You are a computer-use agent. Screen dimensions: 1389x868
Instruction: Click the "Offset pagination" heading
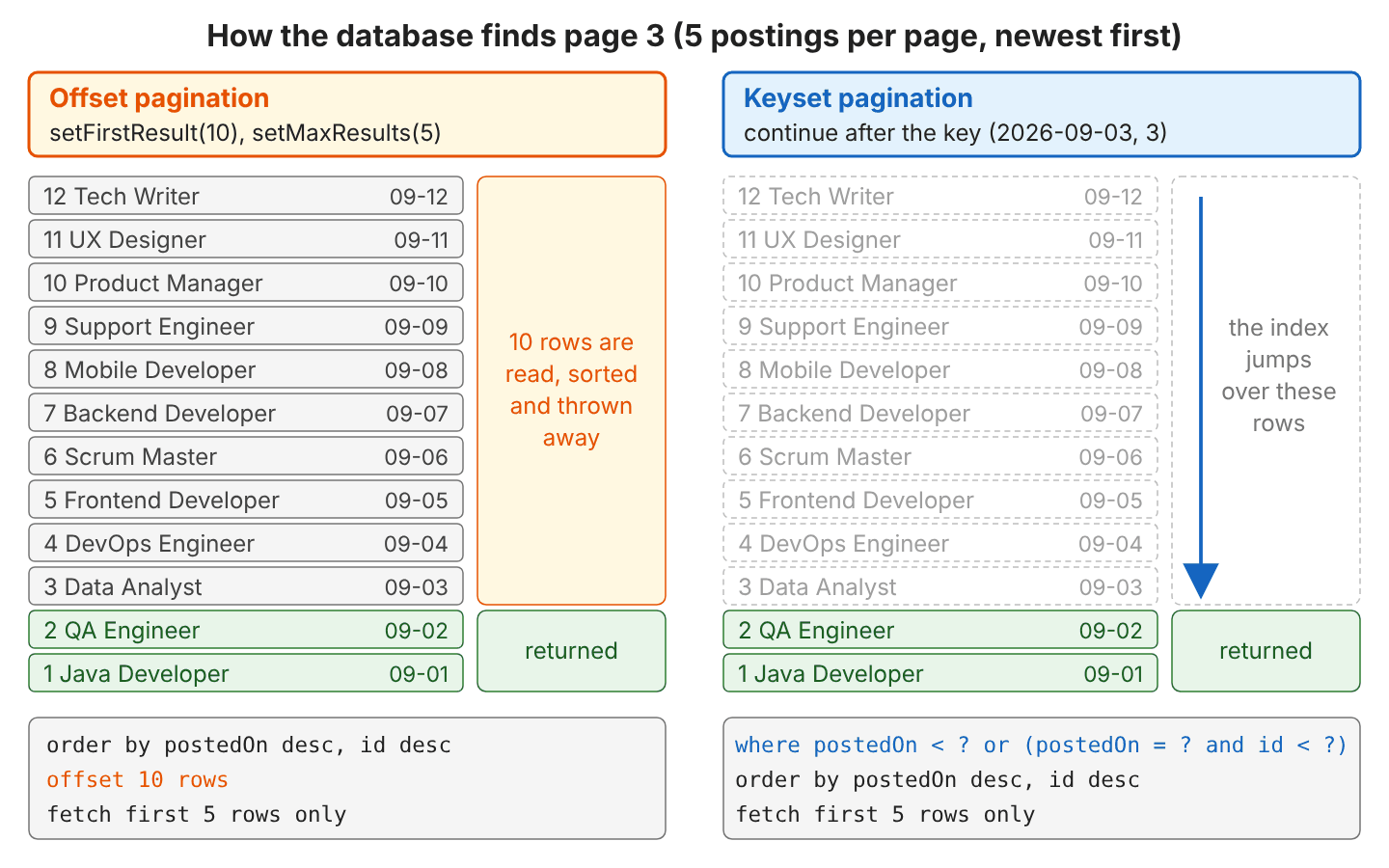[159, 98]
